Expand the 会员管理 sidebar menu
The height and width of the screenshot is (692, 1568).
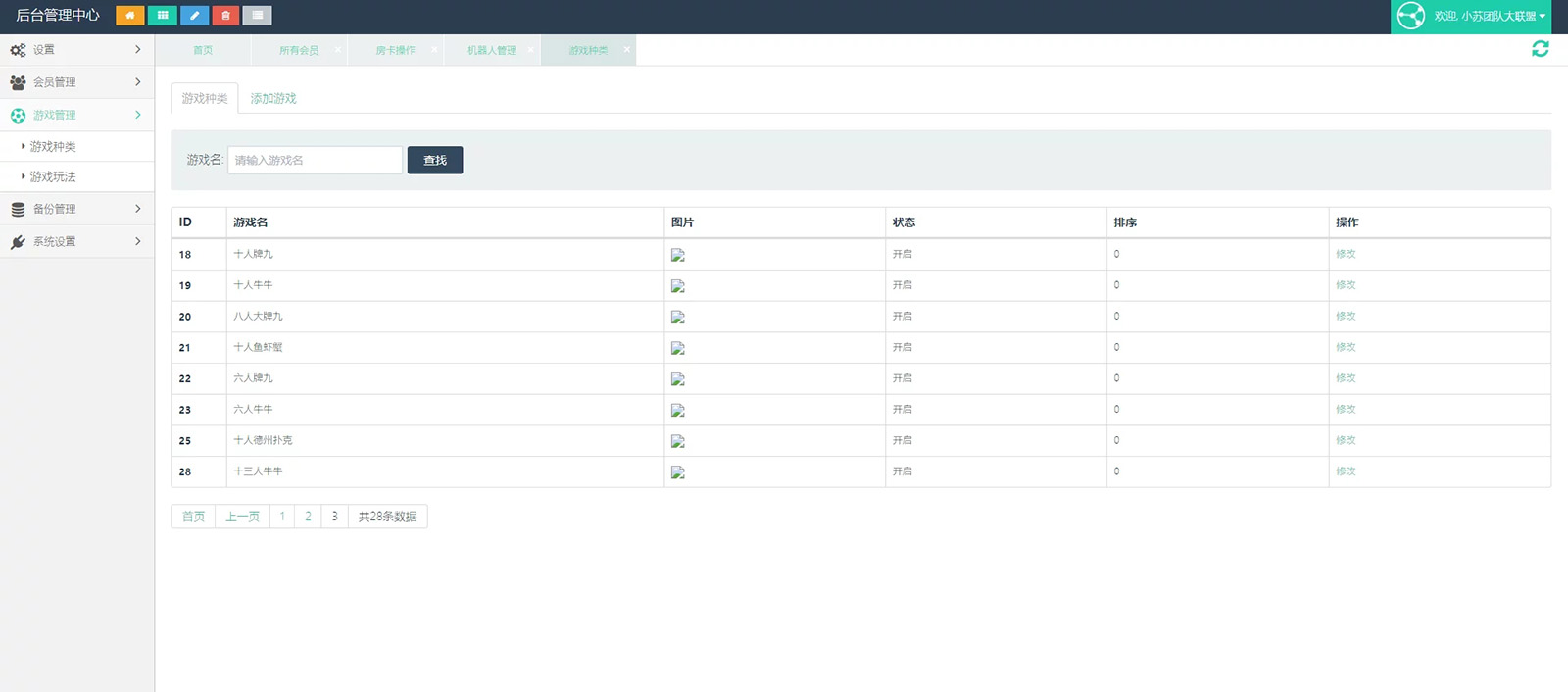(x=76, y=82)
